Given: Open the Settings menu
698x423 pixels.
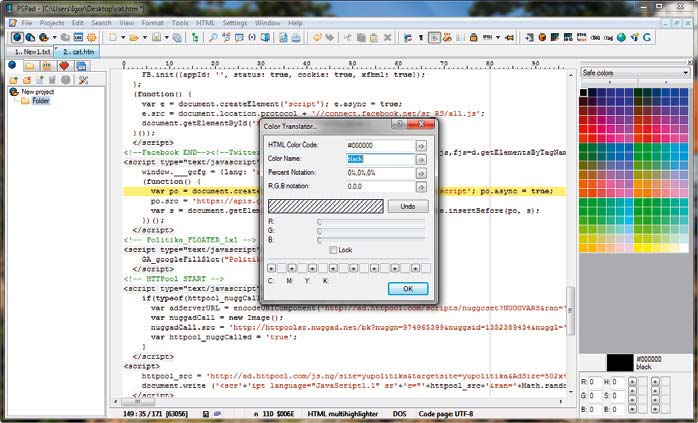Looking at the screenshot, I should click(x=235, y=23).
